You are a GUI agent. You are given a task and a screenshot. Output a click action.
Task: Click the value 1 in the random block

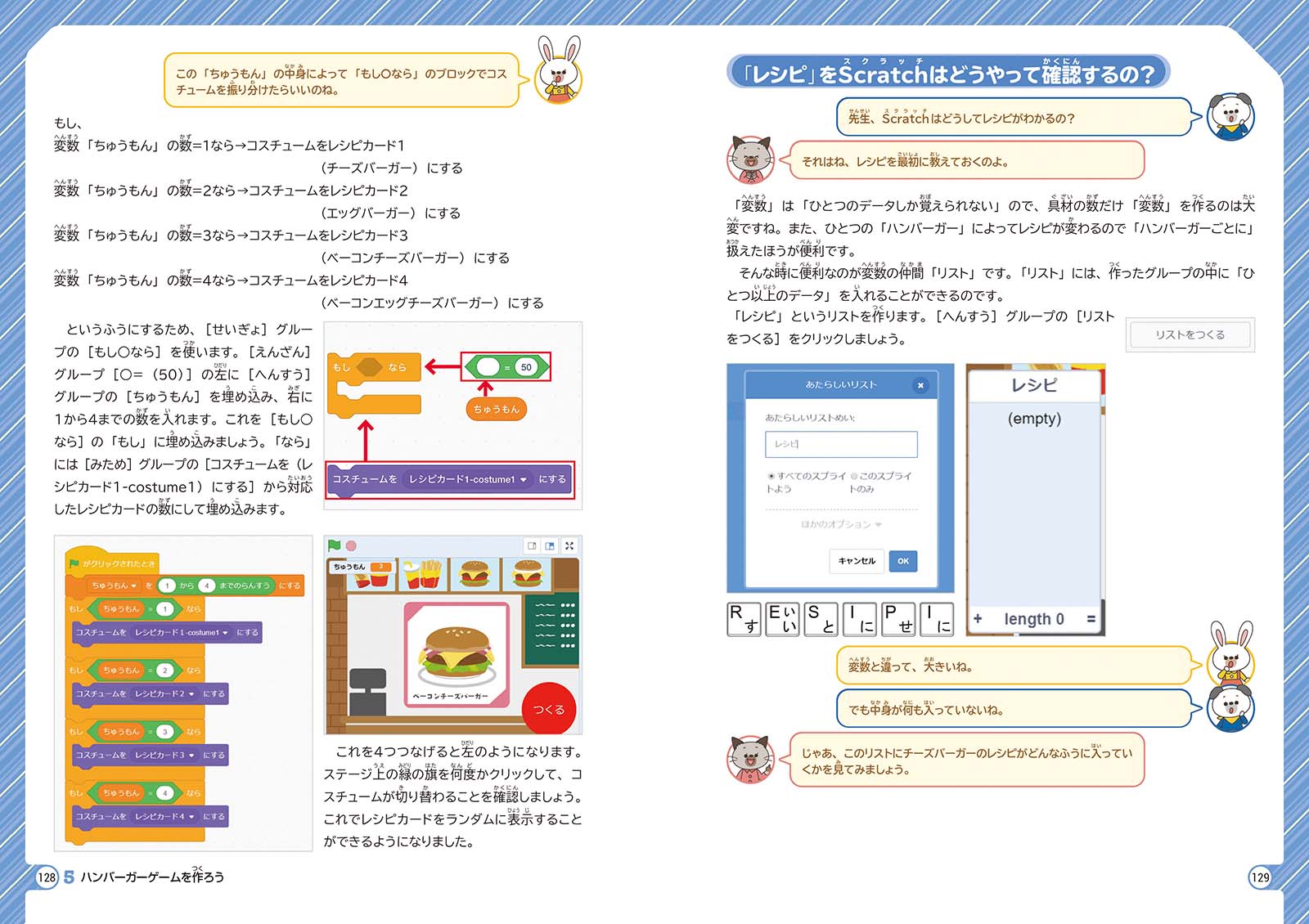pos(167,585)
